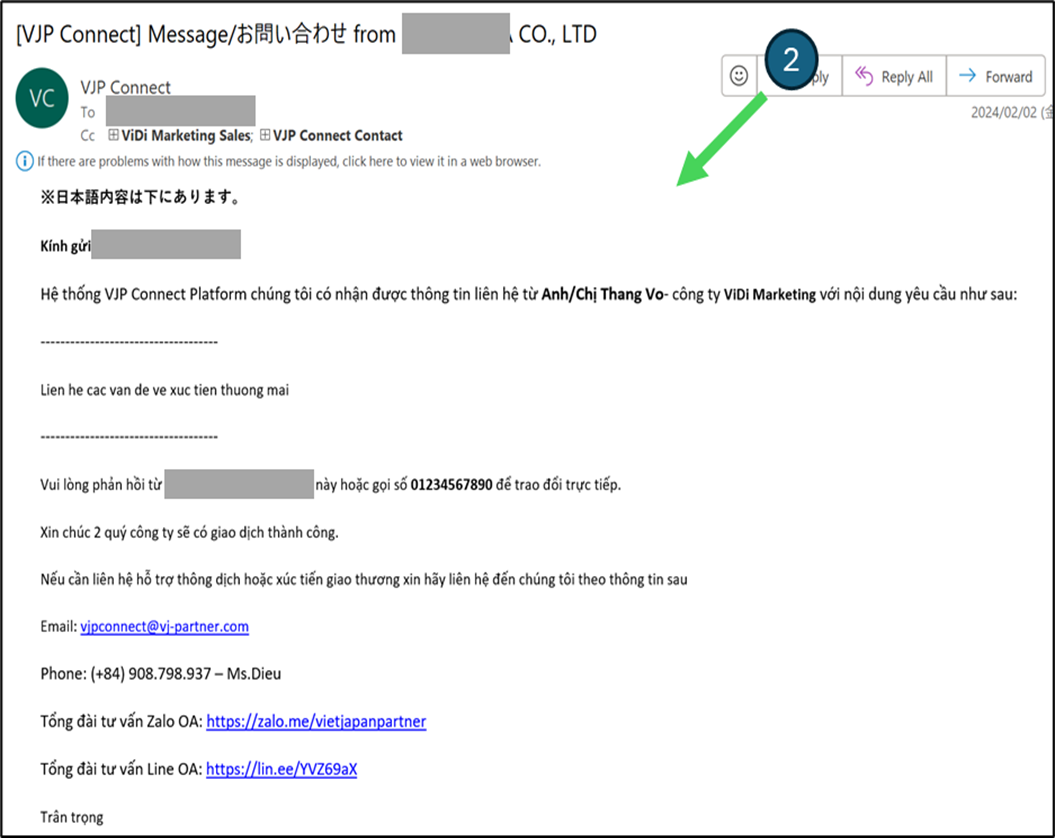Click the bold phone number 01234567890
The height and width of the screenshot is (840, 1059).
click(x=451, y=485)
